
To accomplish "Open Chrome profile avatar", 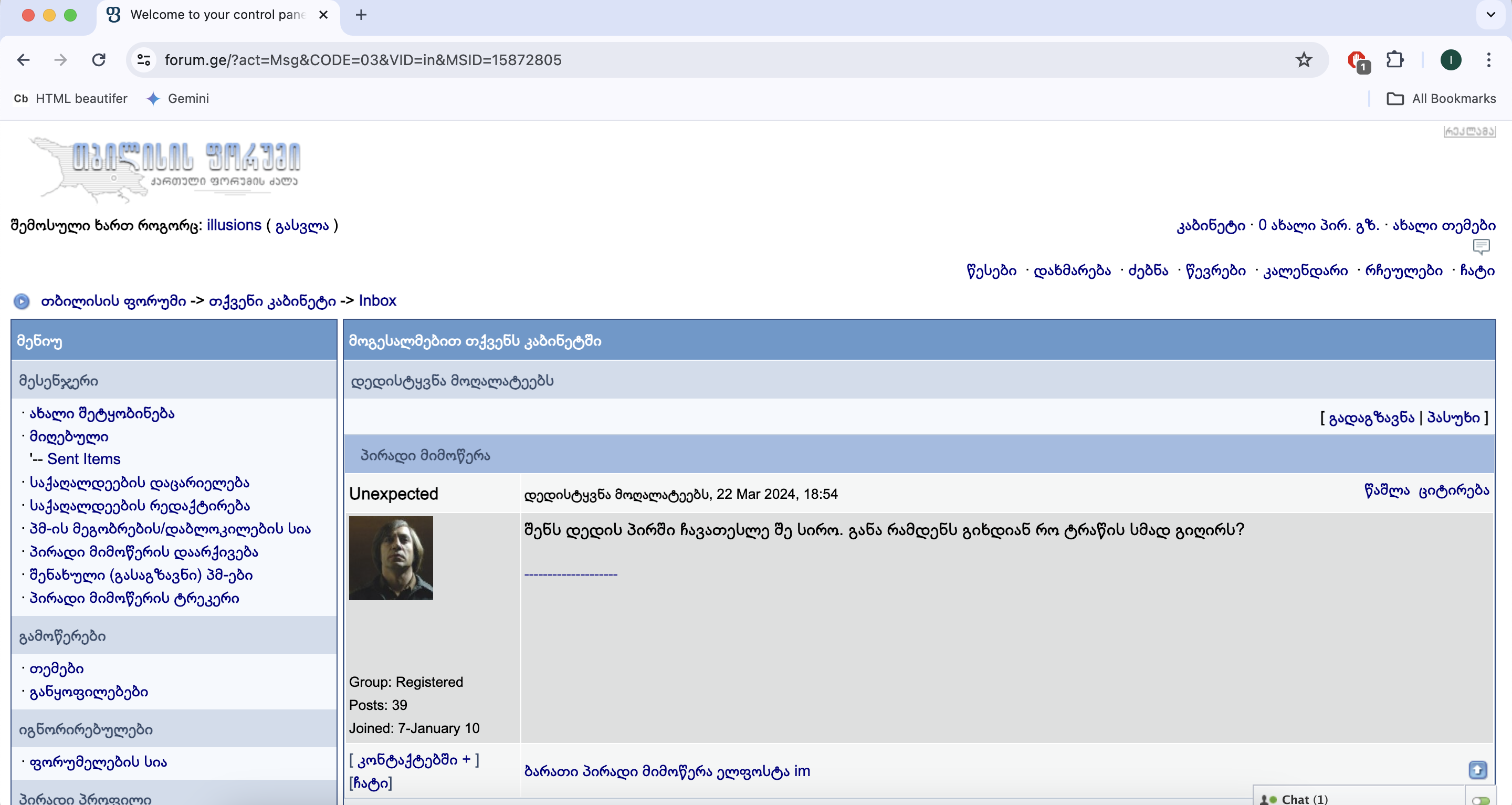I will [x=1451, y=60].
